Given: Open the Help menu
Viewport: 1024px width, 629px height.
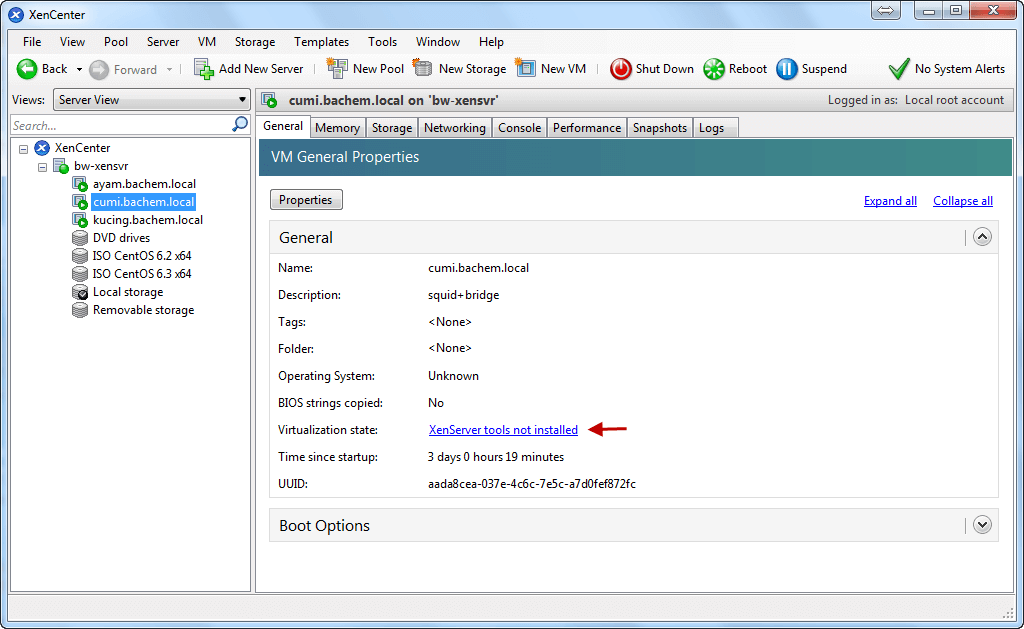Looking at the screenshot, I should pyautogui.click(x=491, y=42).
